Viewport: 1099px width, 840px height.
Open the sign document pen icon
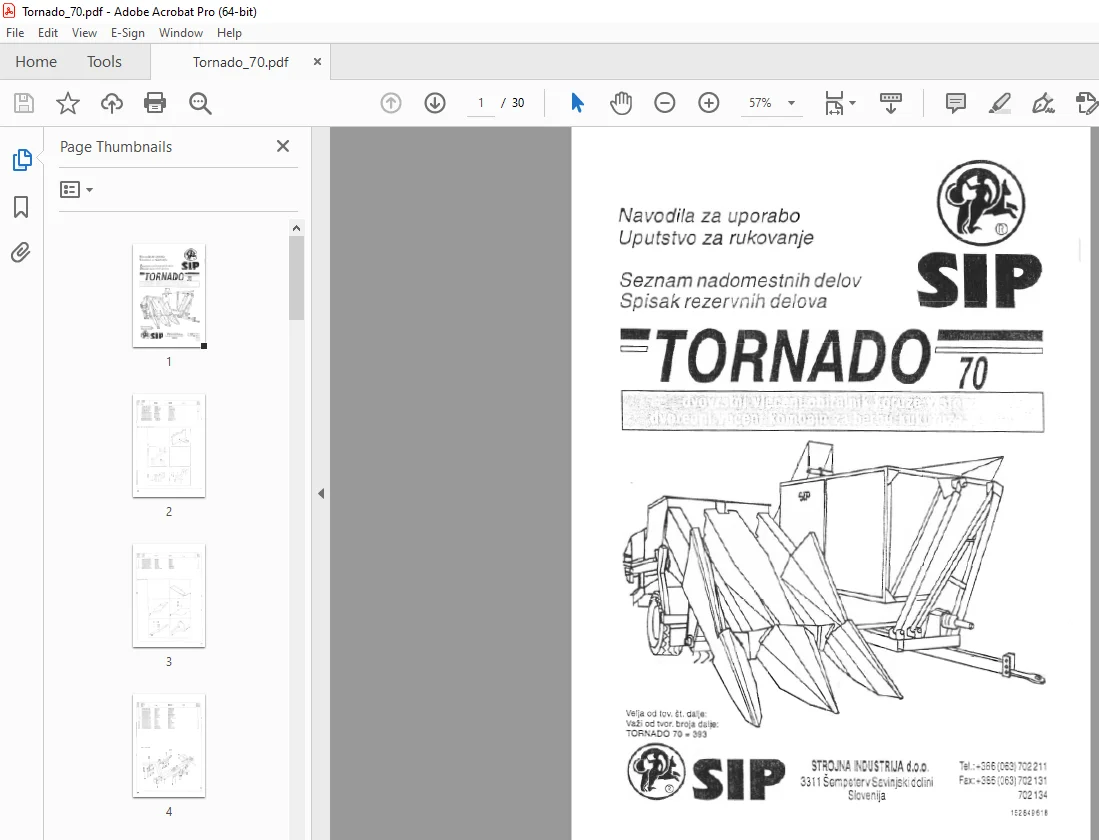click(1044, 103)
